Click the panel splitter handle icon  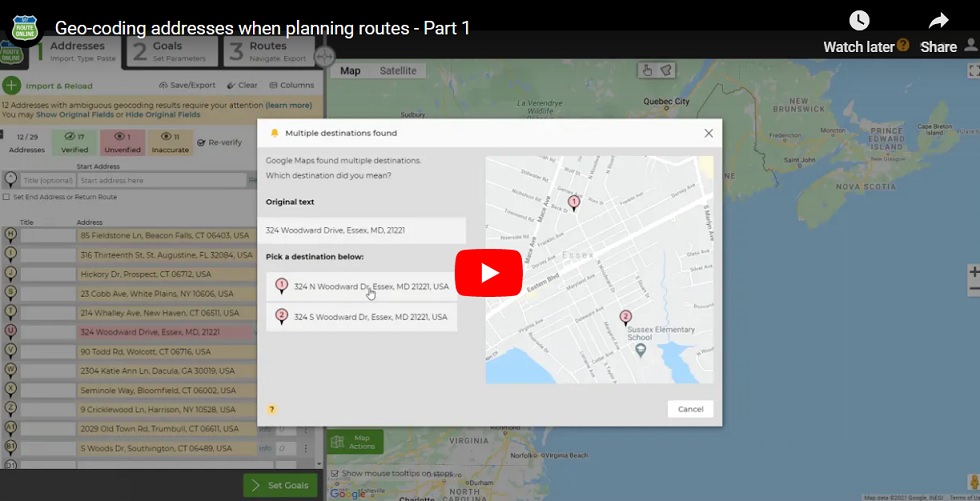pos(324,57)
